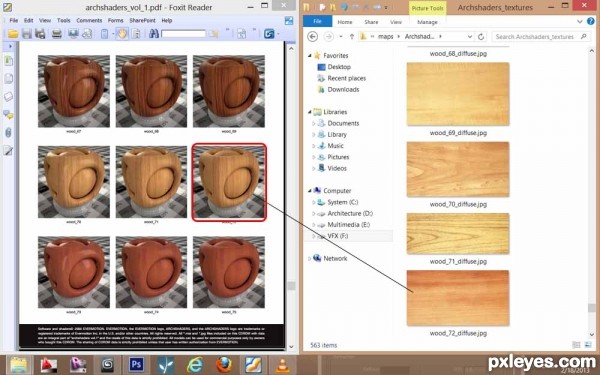The height and width of the screenshot is (375, 600).
Task: Open the Comments menu in Foxit Reader
Action: pyautogui.click(x=89, y=21)
